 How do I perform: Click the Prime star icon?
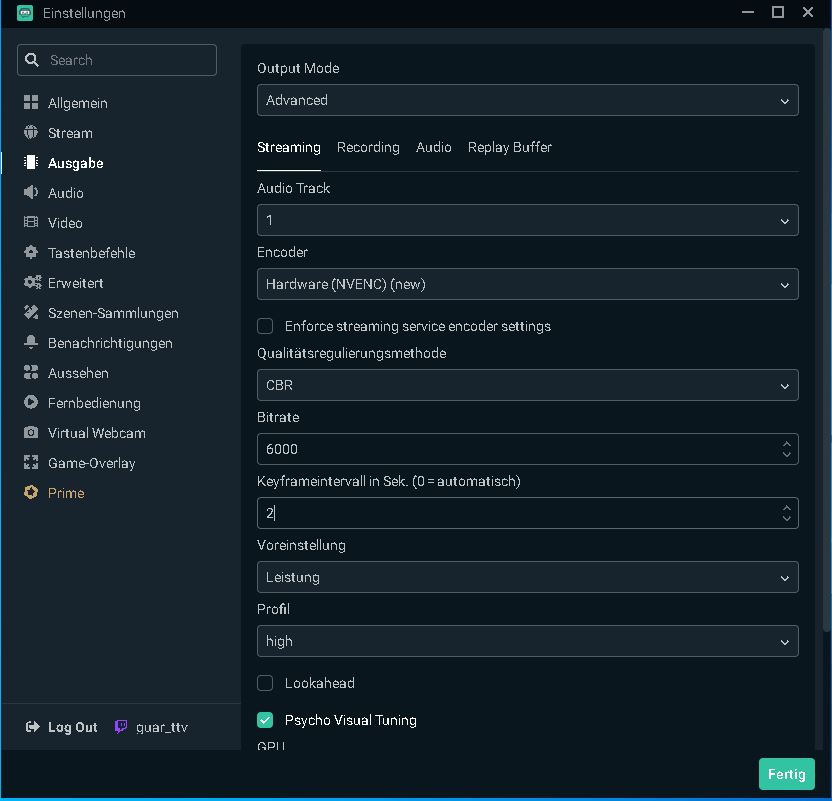coord(30,493)
